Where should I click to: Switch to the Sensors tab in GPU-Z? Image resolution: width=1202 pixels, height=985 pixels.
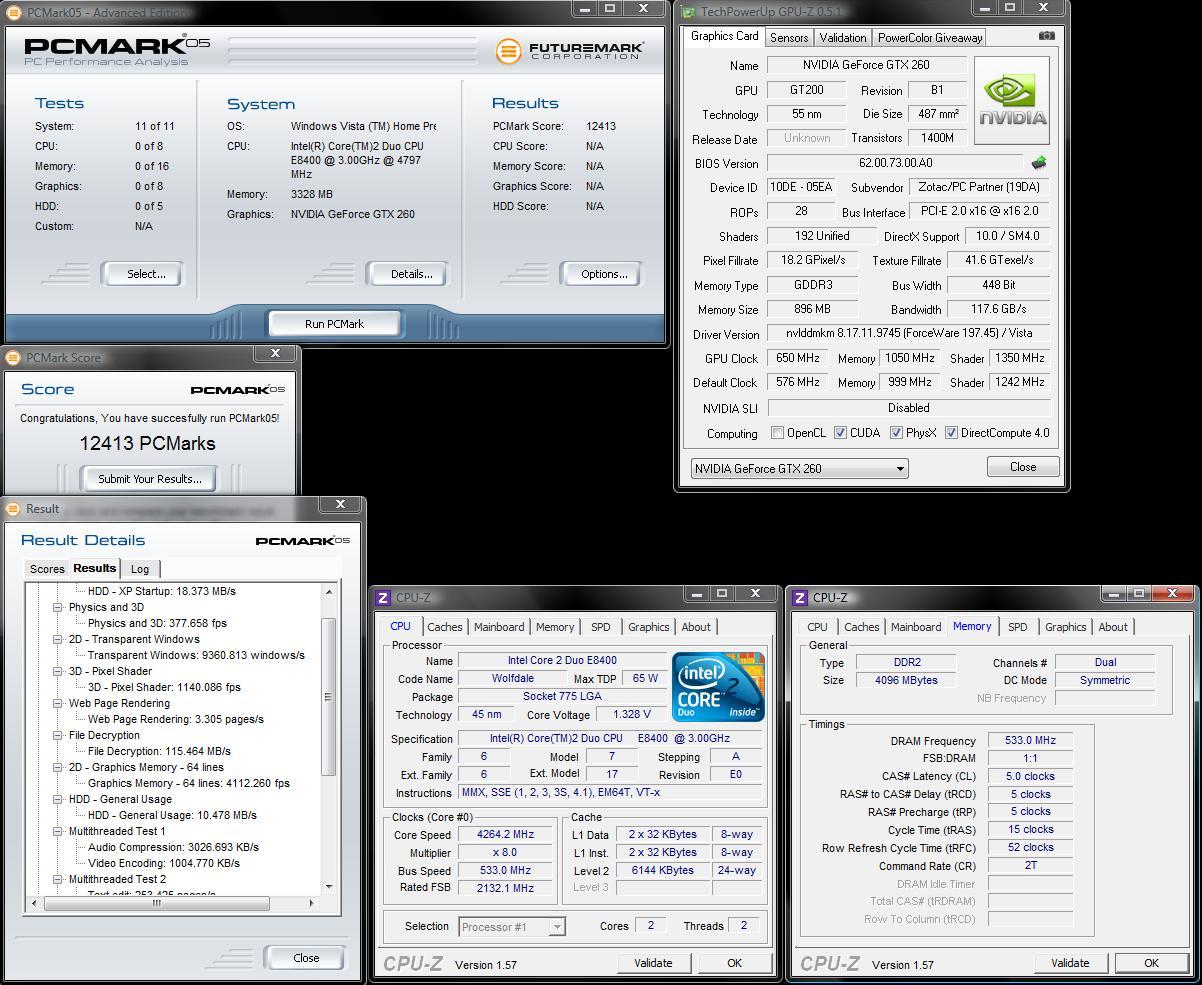(x=788, y=38)
